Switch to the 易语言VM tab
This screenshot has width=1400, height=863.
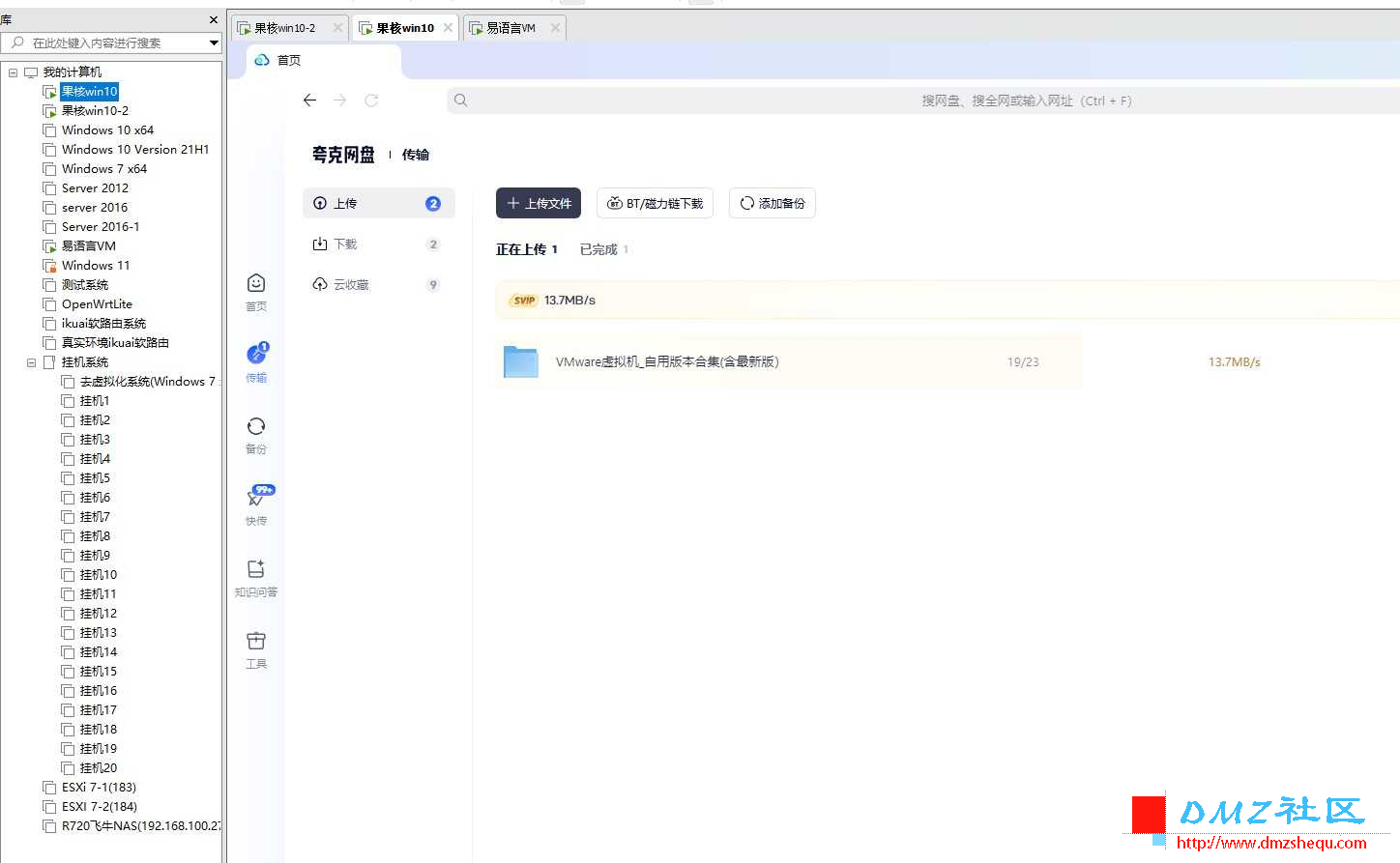click(x=510, y=28)
